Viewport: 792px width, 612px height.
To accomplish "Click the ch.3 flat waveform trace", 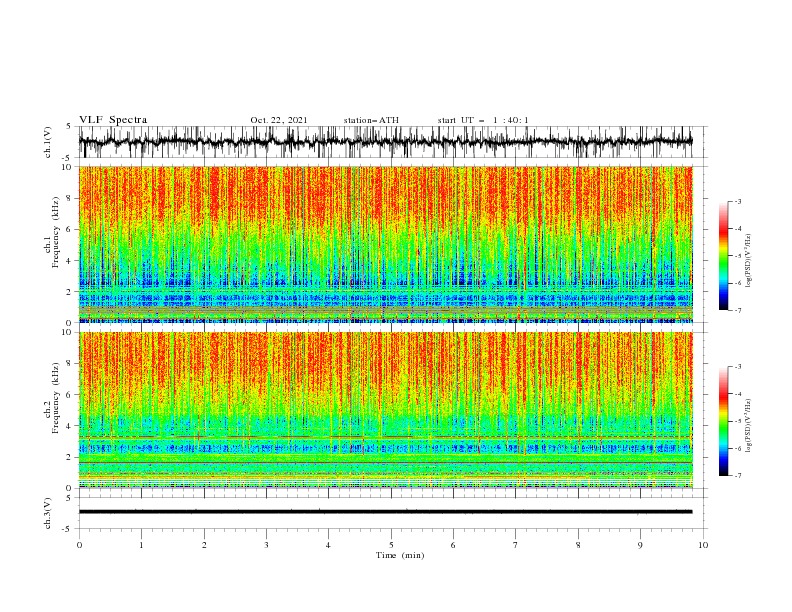I will (x=385, y=512).
